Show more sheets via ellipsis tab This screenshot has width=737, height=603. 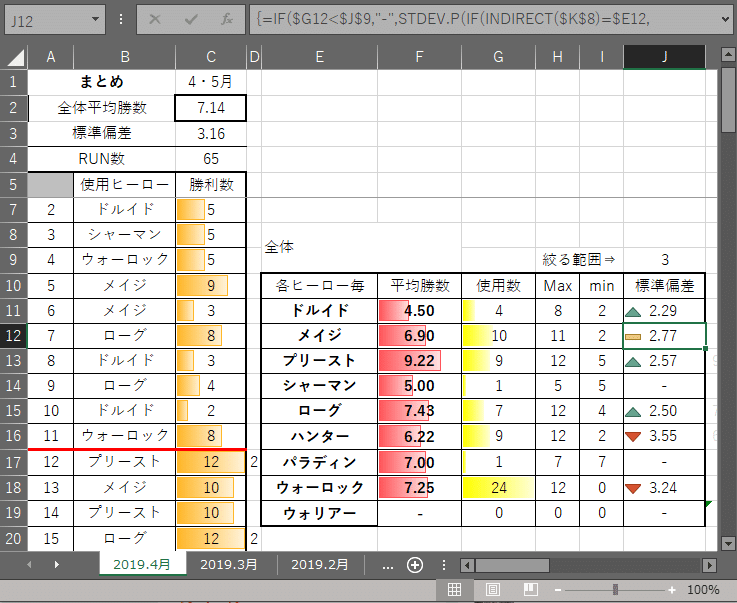point(388,565)
